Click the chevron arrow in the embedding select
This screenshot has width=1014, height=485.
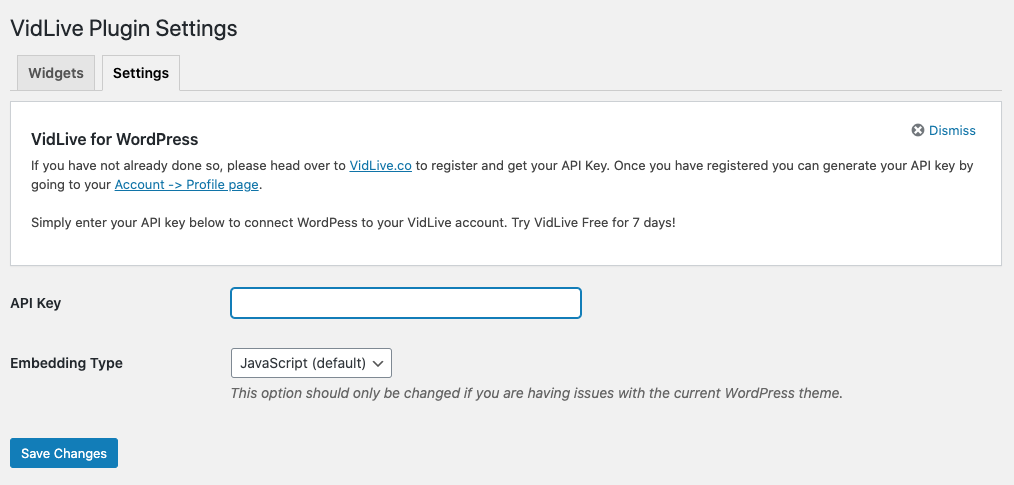(x=379, y=363)
